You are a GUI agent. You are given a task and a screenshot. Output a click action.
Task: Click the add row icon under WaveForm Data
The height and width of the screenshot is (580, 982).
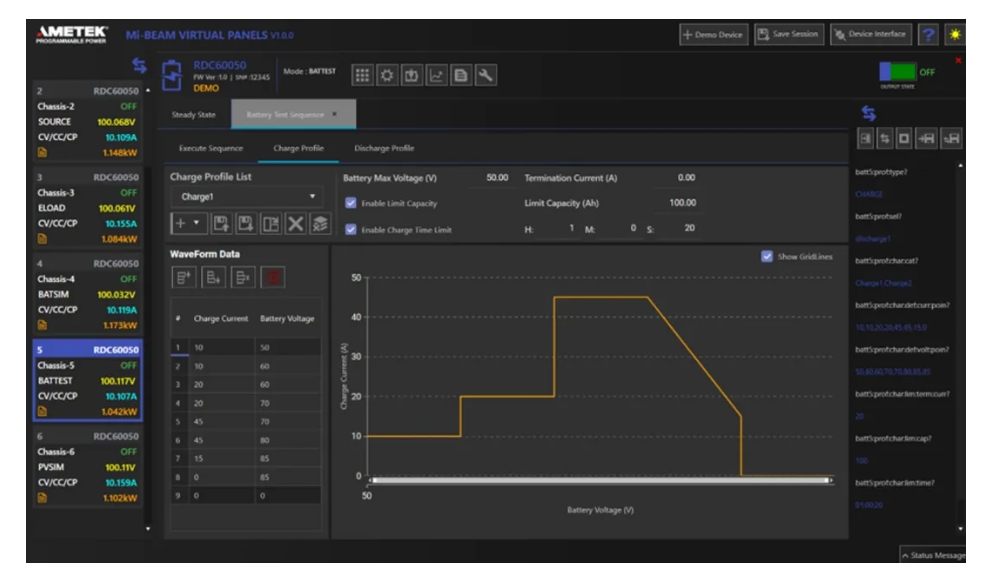(185, 277)
